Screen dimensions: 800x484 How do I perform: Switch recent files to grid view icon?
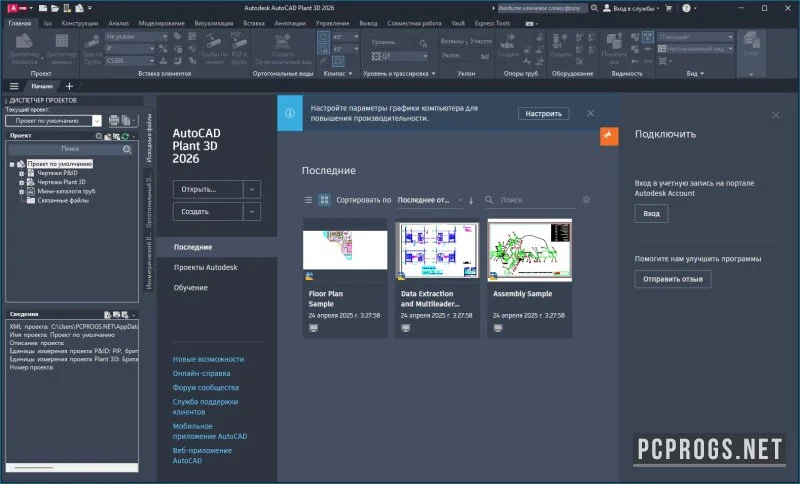coord(324,200)
